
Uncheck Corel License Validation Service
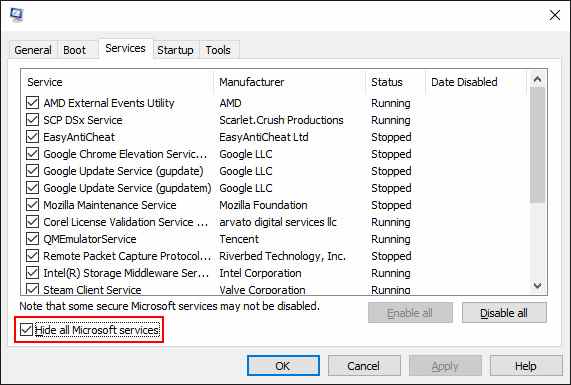32,222
